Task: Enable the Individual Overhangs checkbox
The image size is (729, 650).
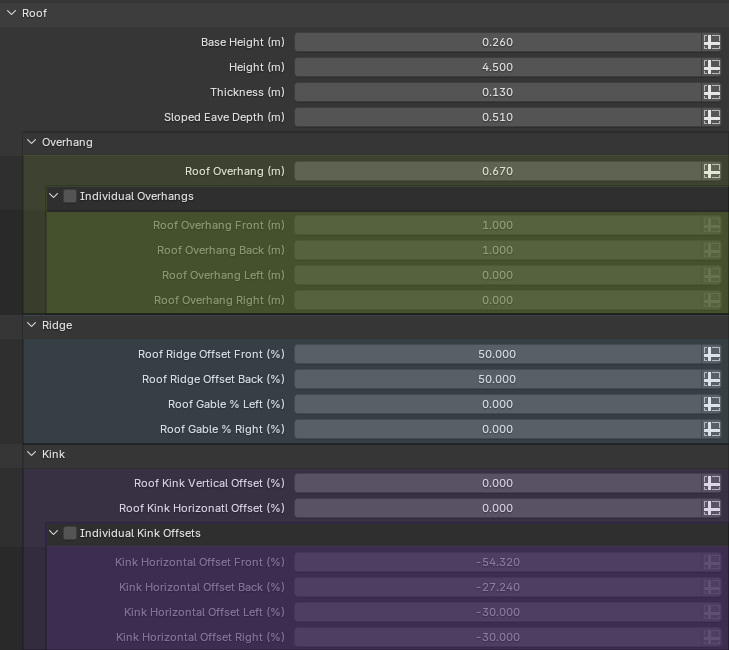Action: [70, 196]
